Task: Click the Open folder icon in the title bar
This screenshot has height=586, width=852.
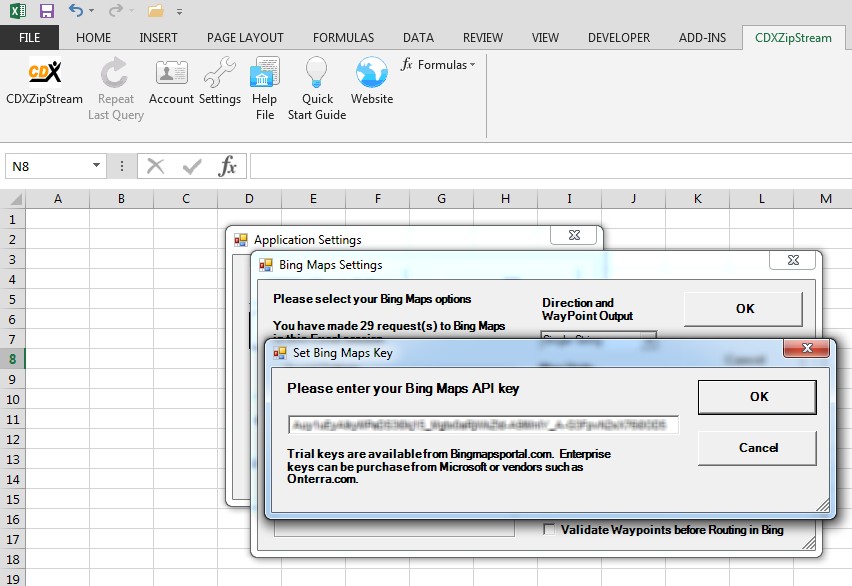Action: click(155, 10)
